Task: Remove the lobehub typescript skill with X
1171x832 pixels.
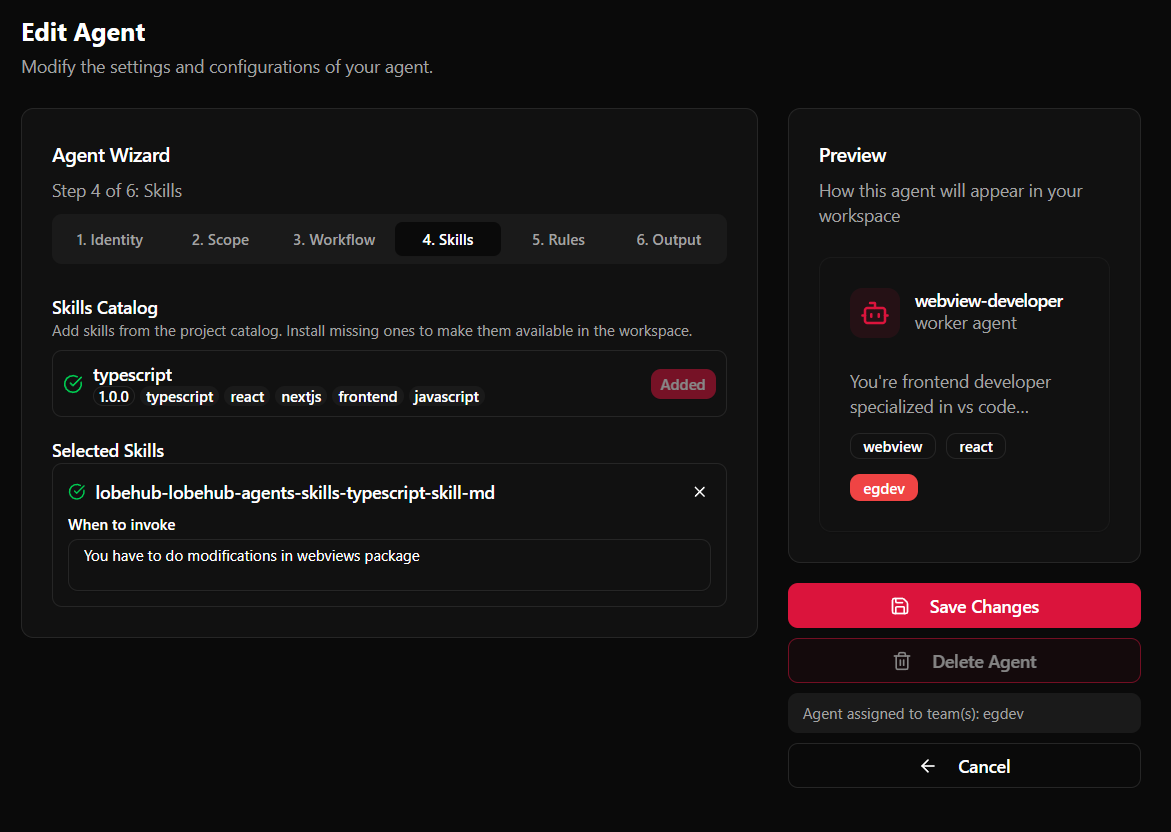Action: [700, 492]
